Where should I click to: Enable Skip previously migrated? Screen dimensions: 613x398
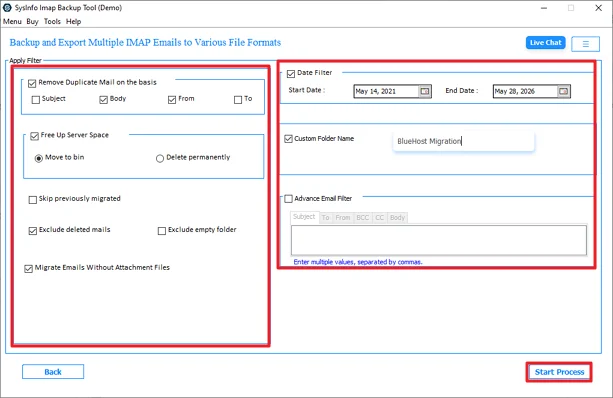[x=33, y=200]
